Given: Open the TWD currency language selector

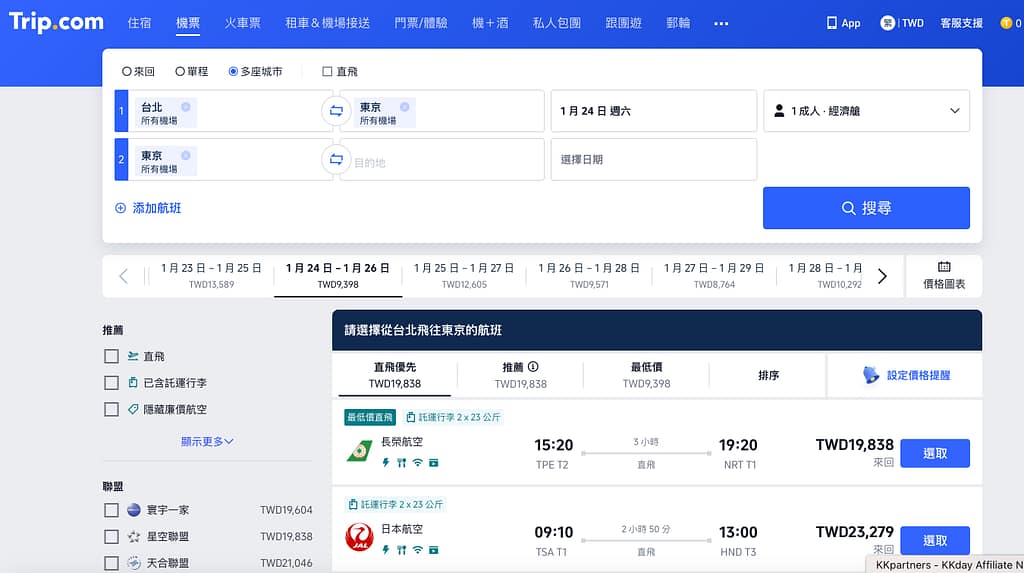Looking at the screenshot, I should (x=902, y=23).
